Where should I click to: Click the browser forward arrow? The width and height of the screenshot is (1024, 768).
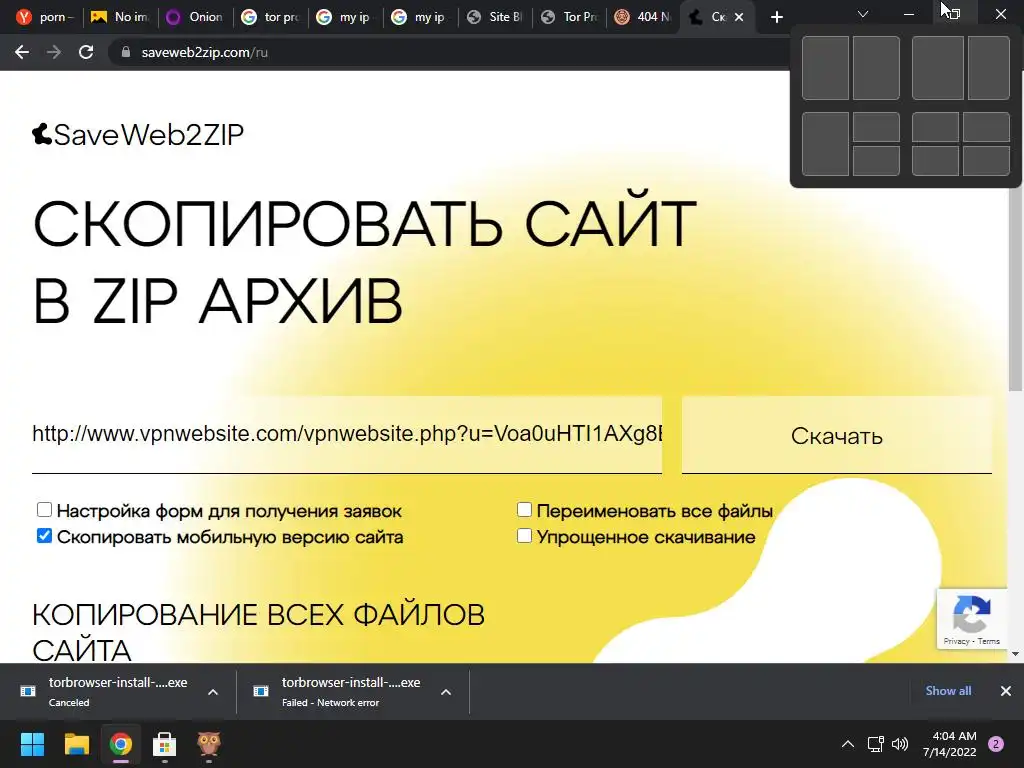pos(54,52)
